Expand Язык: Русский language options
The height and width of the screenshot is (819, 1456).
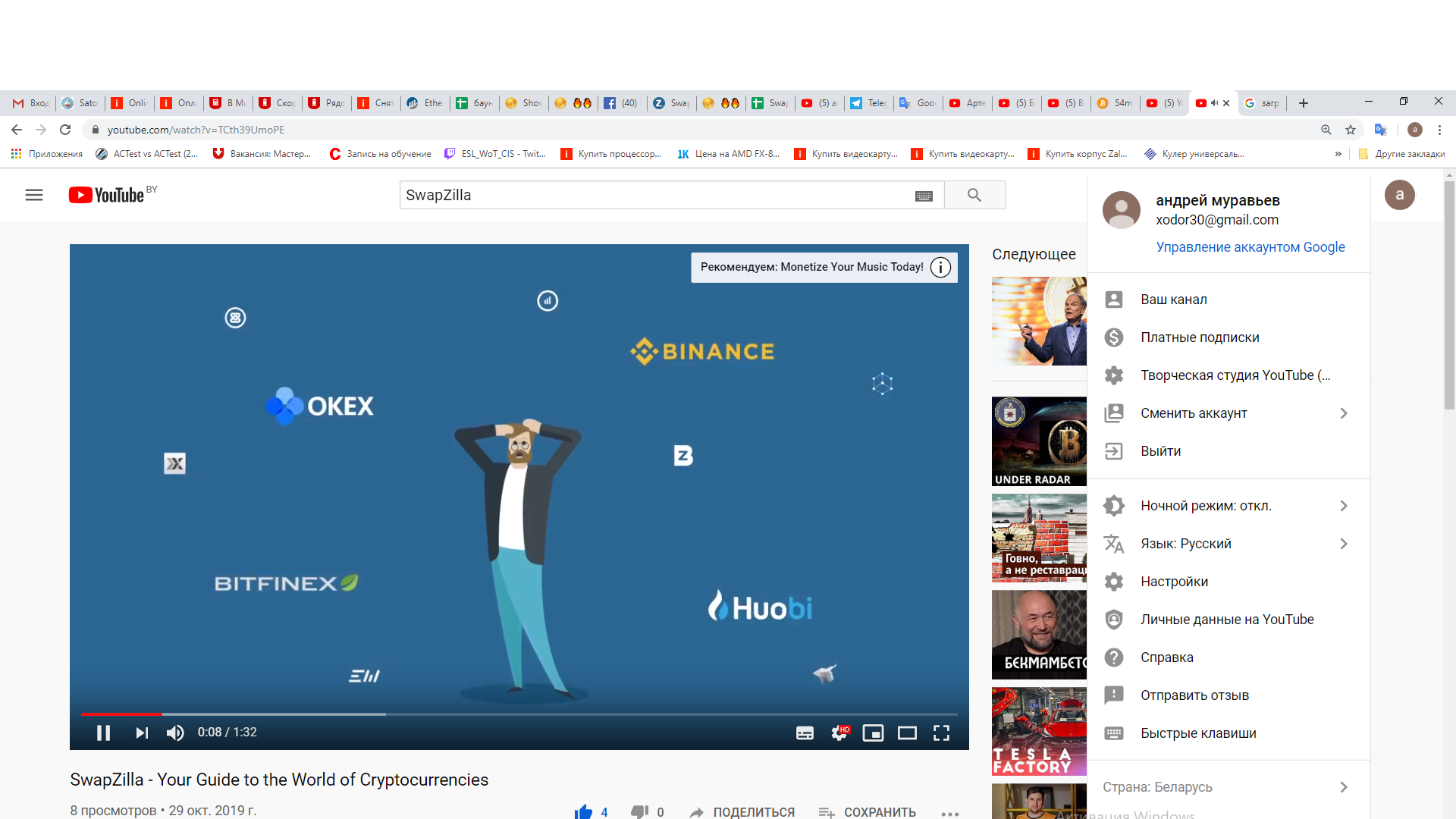(x=1228, y=544)
